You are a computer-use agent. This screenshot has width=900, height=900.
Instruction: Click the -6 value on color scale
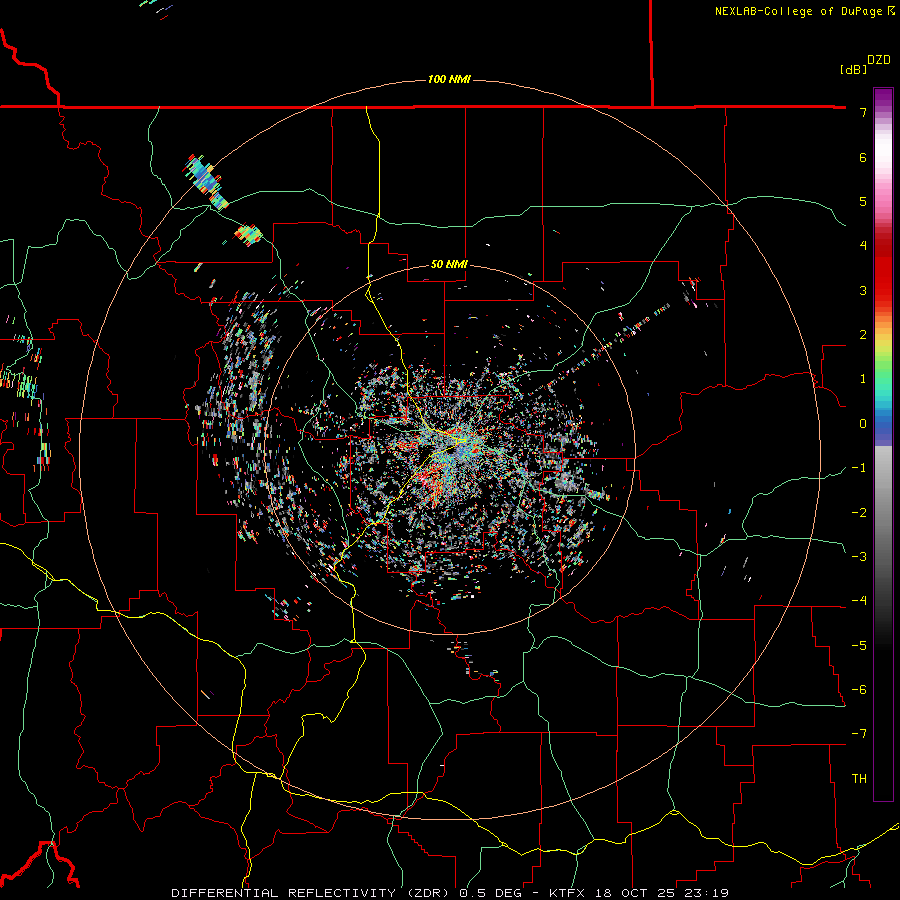[859, 690]
